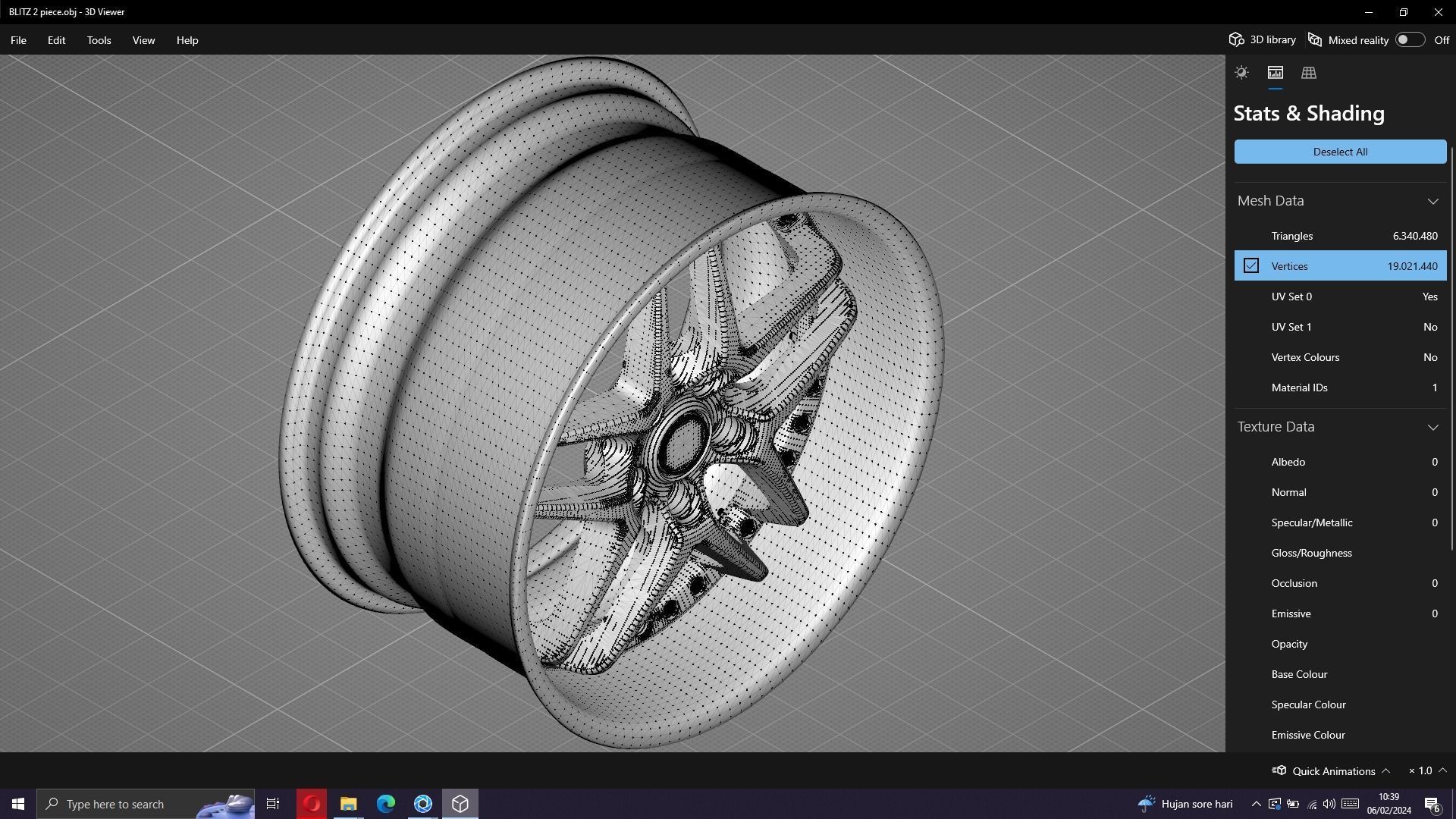Open the weather widget Hujan sore hari
1456x819 pixels.
[1185, 804]
